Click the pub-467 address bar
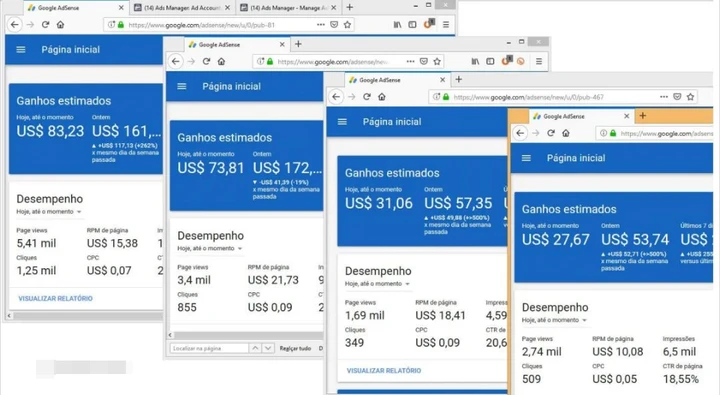This screenshot has height=395, width=720. click(x=563, y=97)
